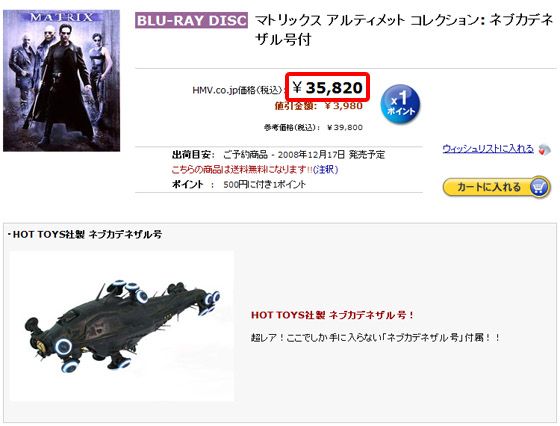This screenshot has height=426, width=560.
Task: Click the Nebuchadnezzar ship model image
Action: (x=122, y=326)
